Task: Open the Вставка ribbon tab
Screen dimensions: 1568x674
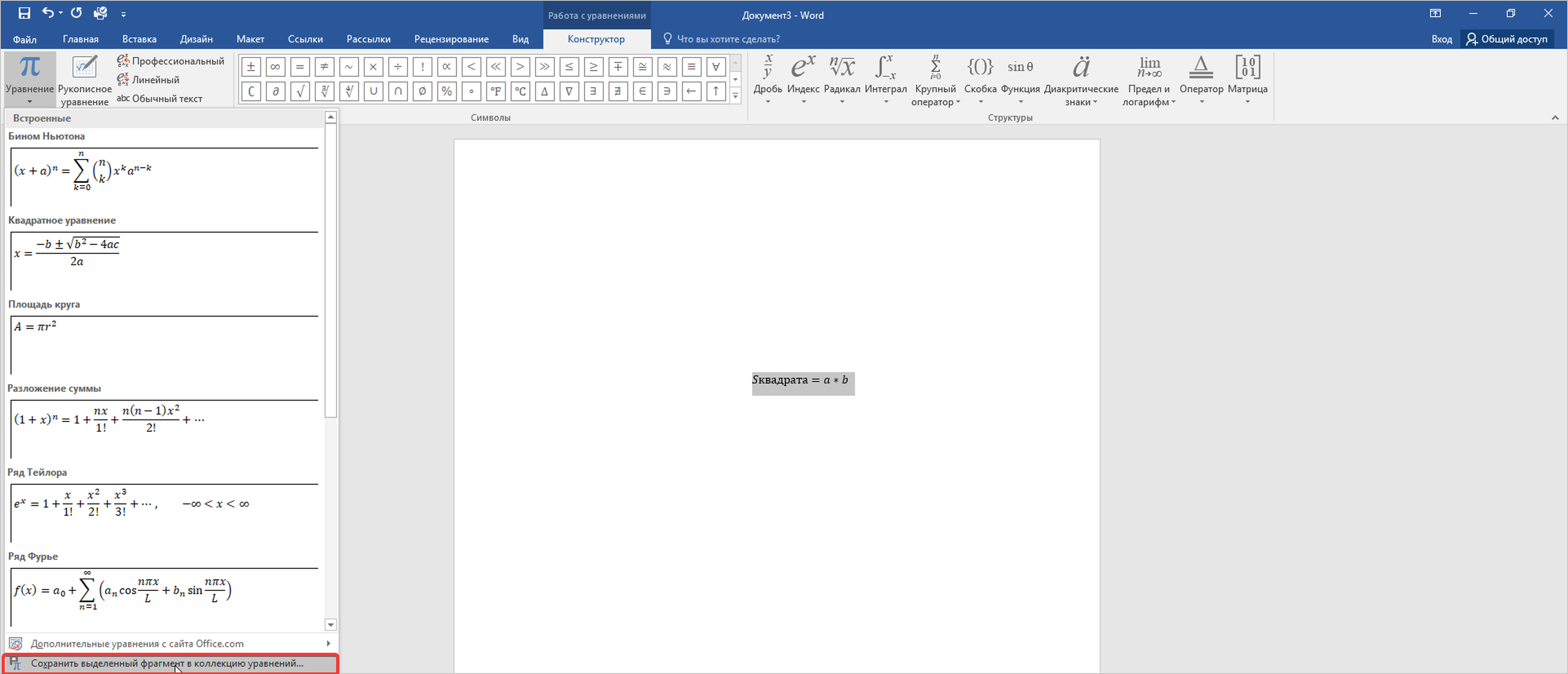Action: tap(139, 39)
